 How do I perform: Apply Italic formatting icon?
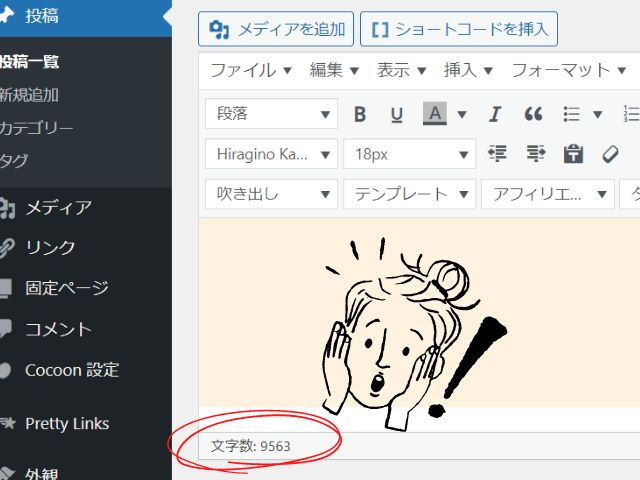pyautogui.click(x=494, y=114)
